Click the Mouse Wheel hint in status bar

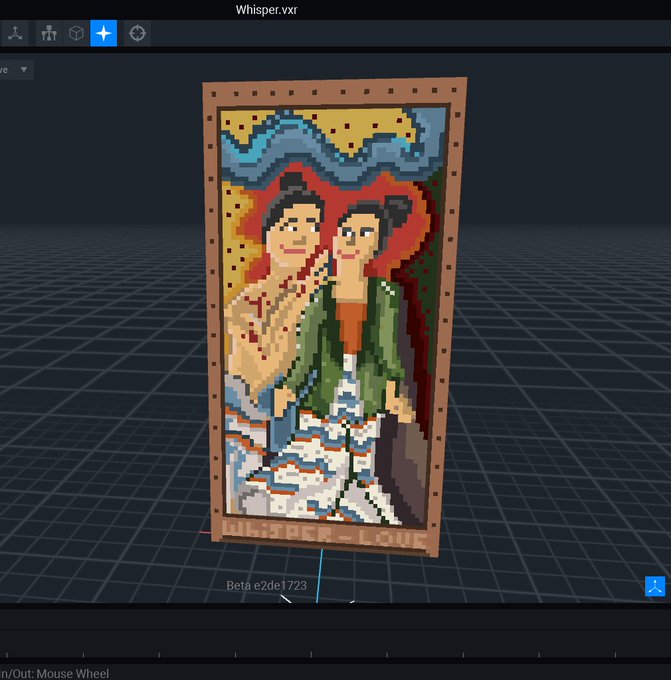72,673
